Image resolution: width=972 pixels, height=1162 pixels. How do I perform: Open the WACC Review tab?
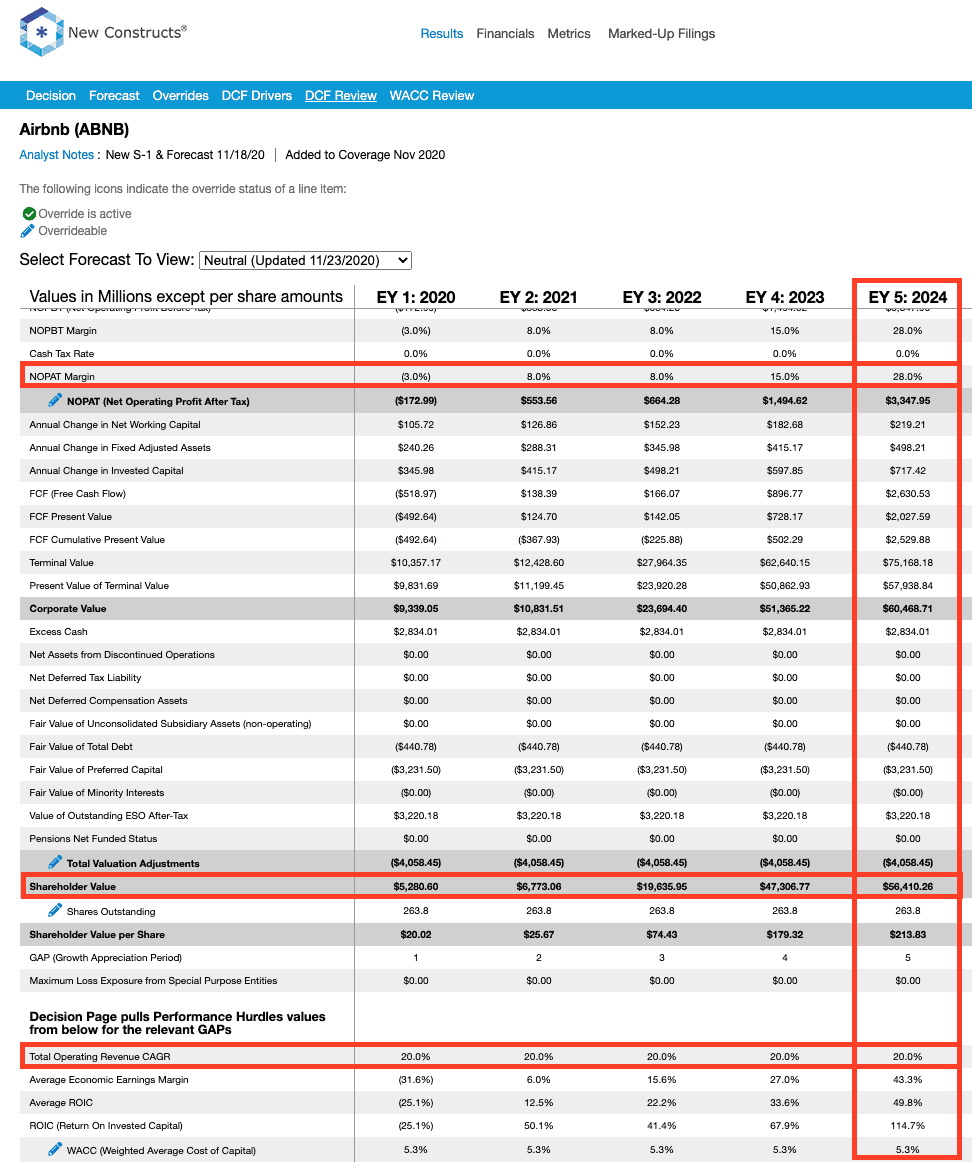(432, 96)
